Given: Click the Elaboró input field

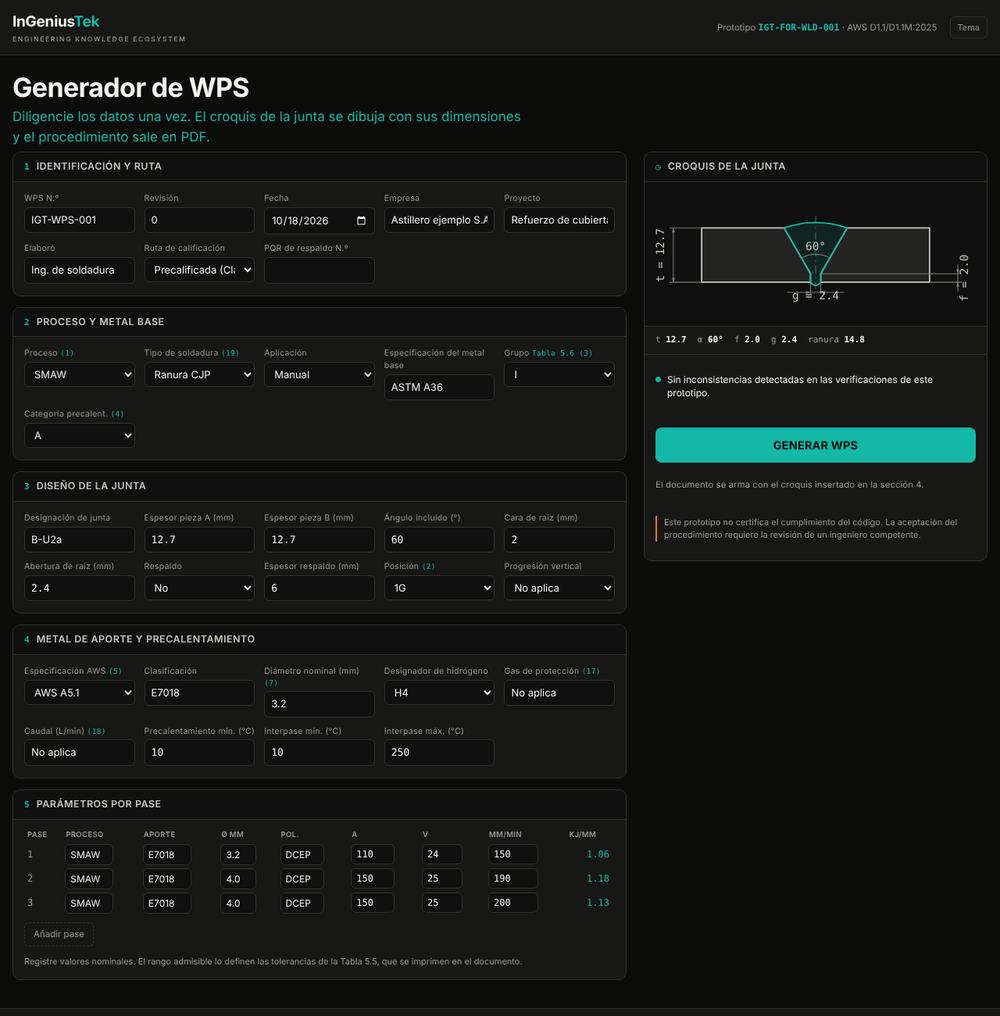Looking at the screenshot, I should [79, 270].
